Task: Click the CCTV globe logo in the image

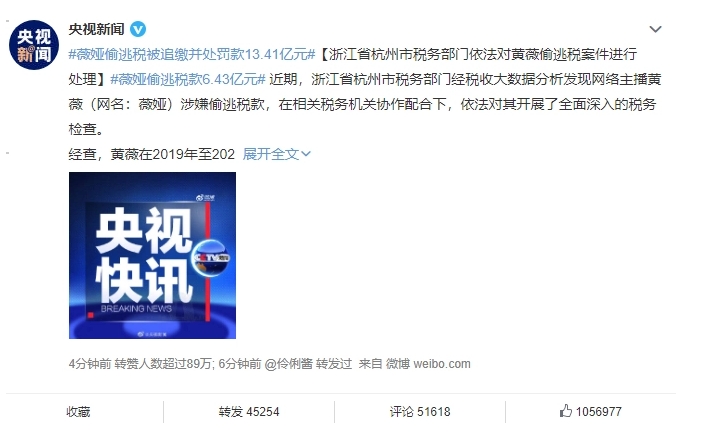Action: (x=211, y=258)
